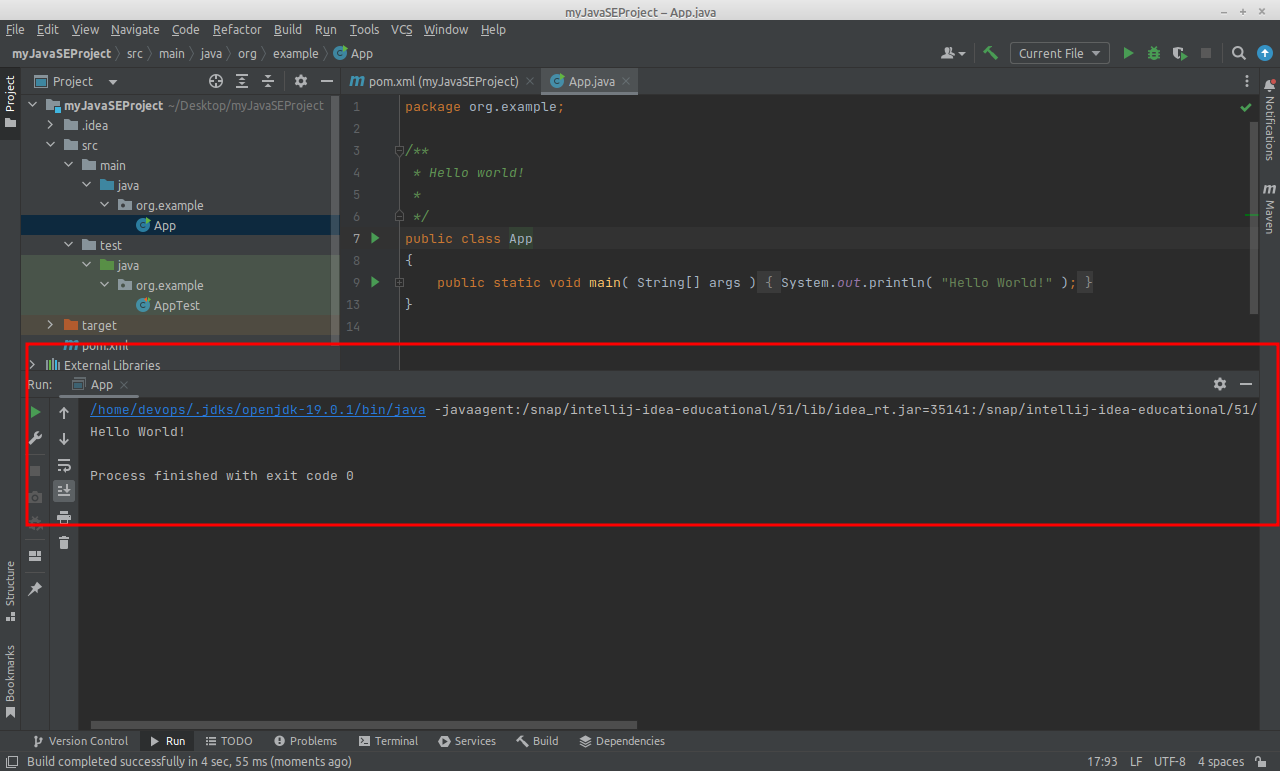Toggle read-only lock in status bar
This screenshot has width=1280, height=771.
click(x=1262, y=761)
